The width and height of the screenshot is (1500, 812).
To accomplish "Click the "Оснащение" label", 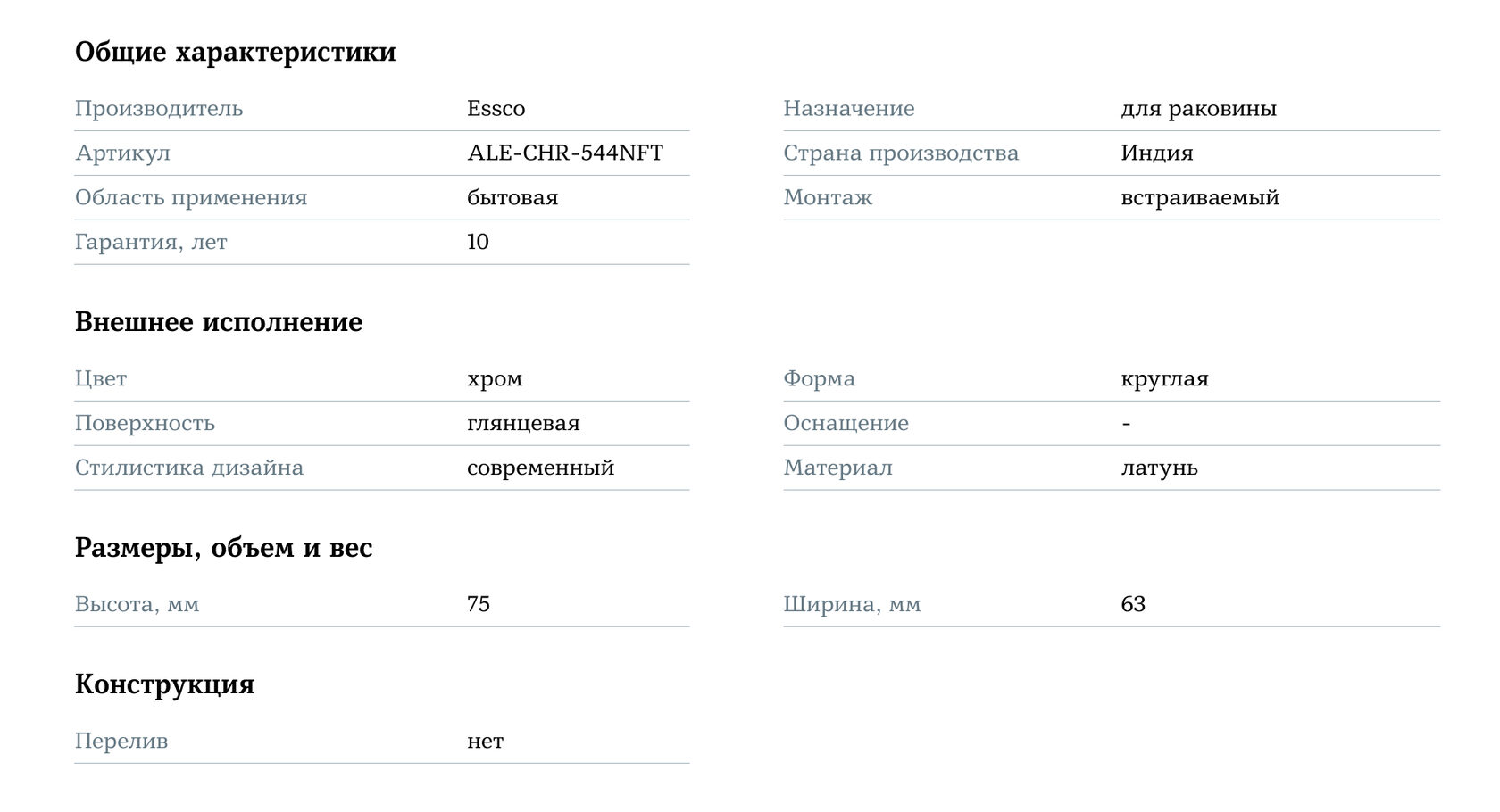I will tap(846, 424).
